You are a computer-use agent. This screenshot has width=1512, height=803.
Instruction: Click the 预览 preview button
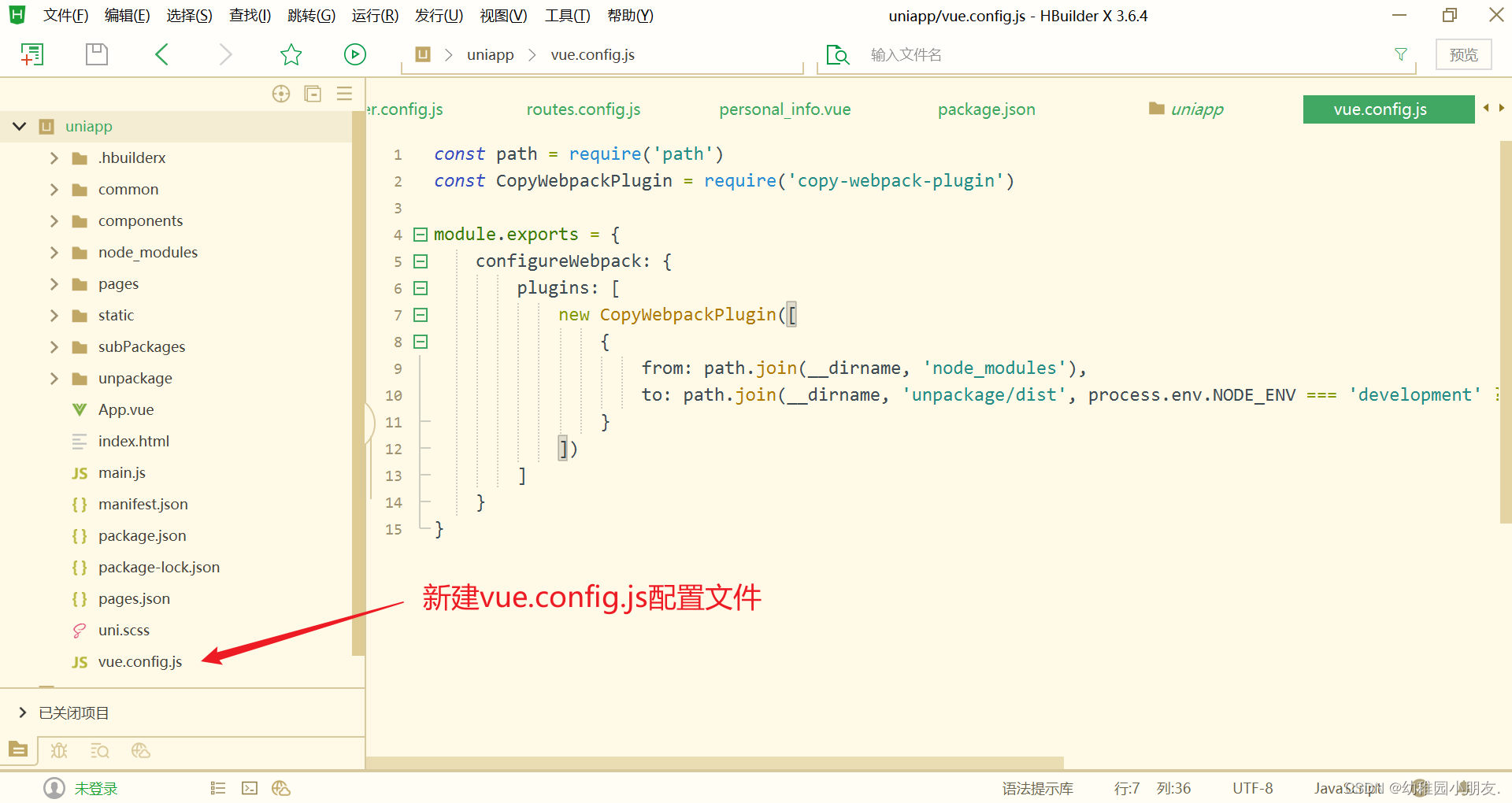(1463, 54)
